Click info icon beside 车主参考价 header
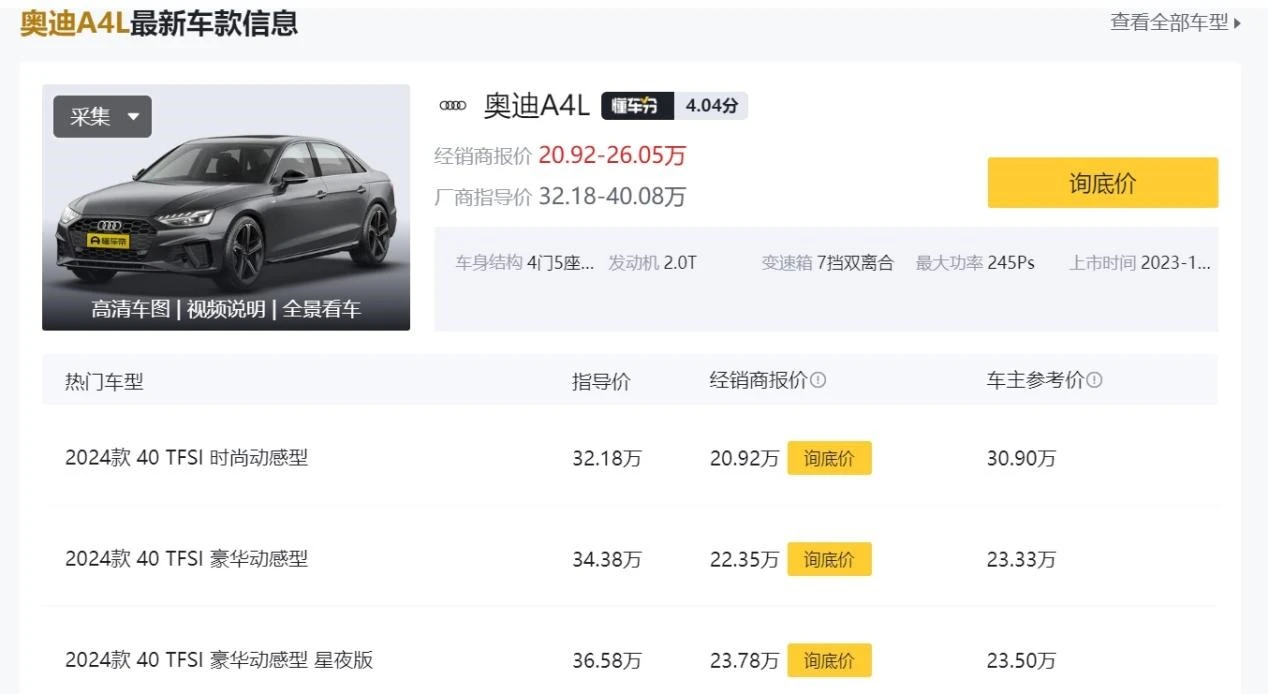Viewport: 1268px width, 694px height. 1094,381
